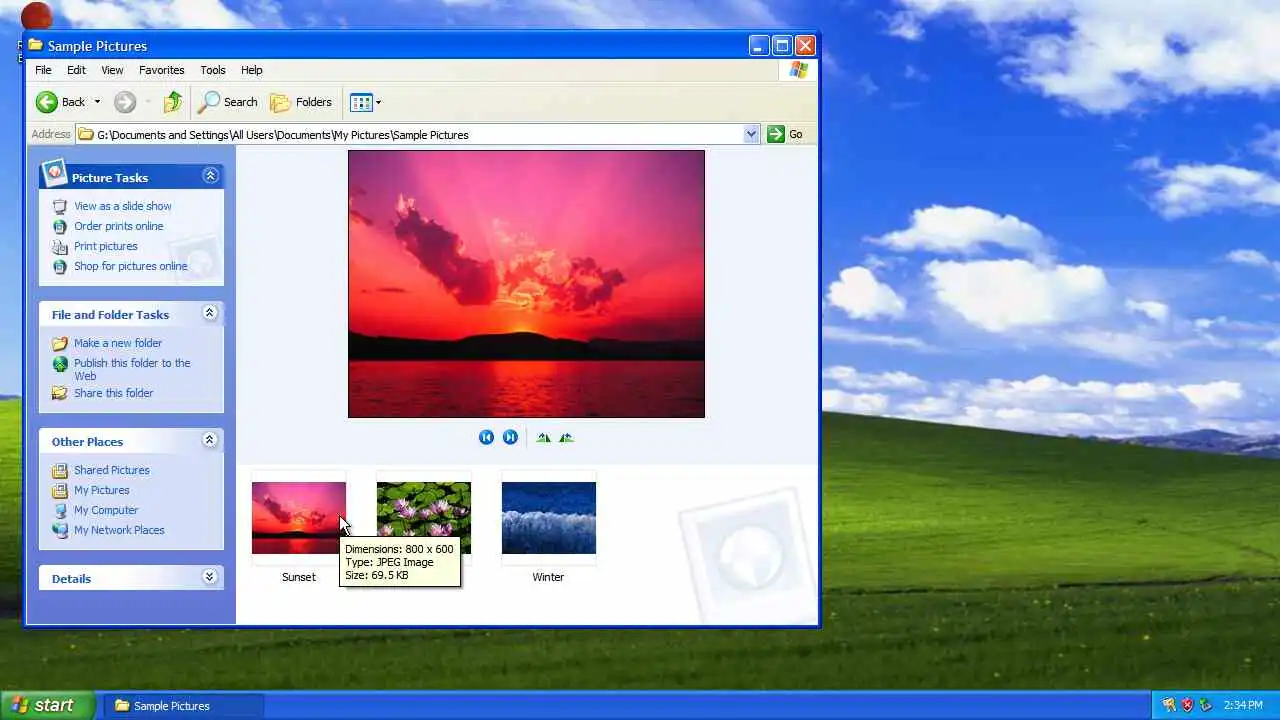Expand the Details panel
This screenshot has width=1280, height=720.
coord(210,577)
